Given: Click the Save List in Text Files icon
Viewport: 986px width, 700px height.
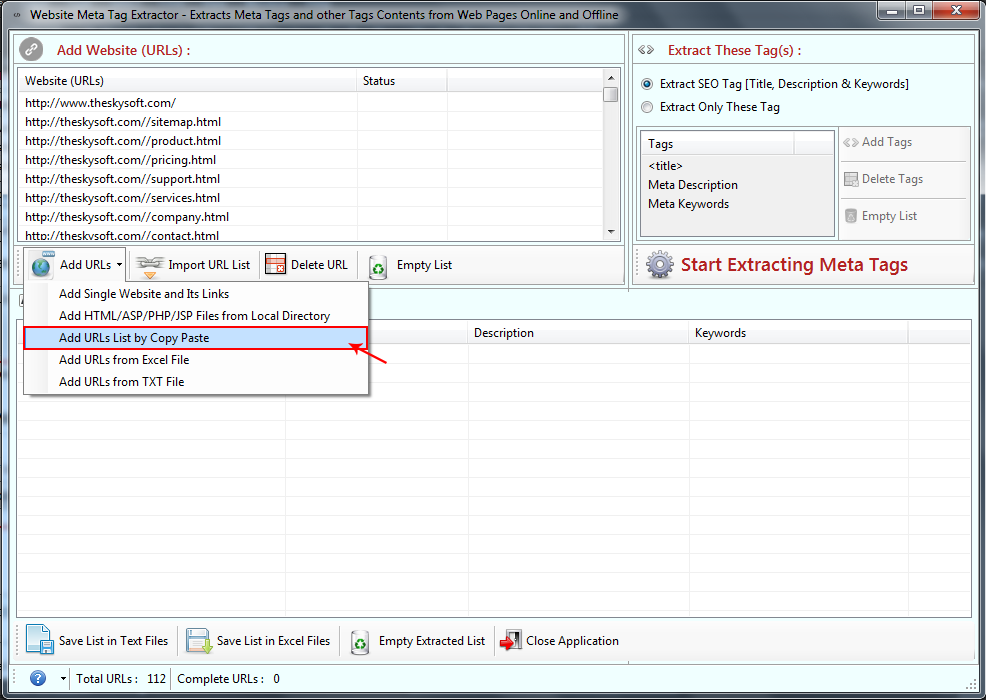Looking at the screenshot, I should tap(40, 640).
